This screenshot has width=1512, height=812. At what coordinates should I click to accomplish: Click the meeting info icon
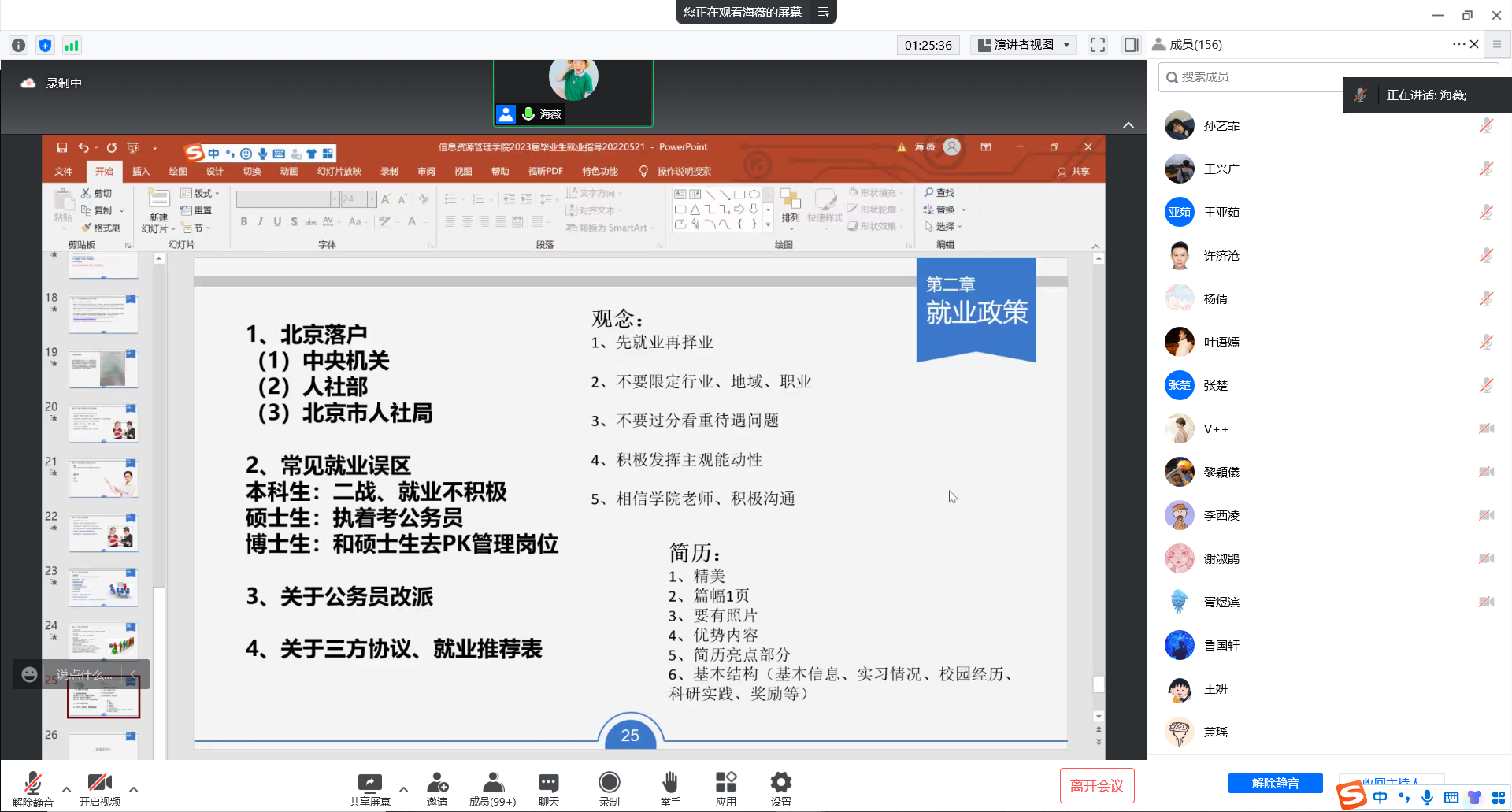point(19,46)
